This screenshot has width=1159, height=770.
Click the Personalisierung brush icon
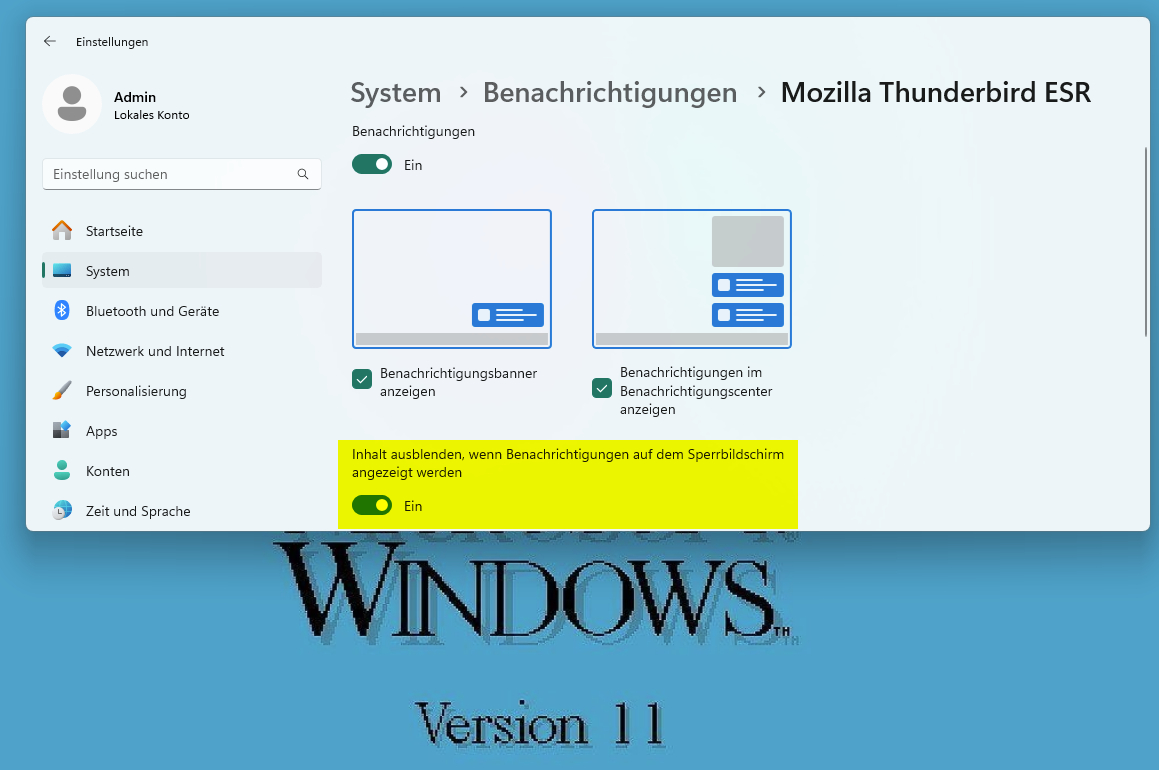tap(62, 390)
